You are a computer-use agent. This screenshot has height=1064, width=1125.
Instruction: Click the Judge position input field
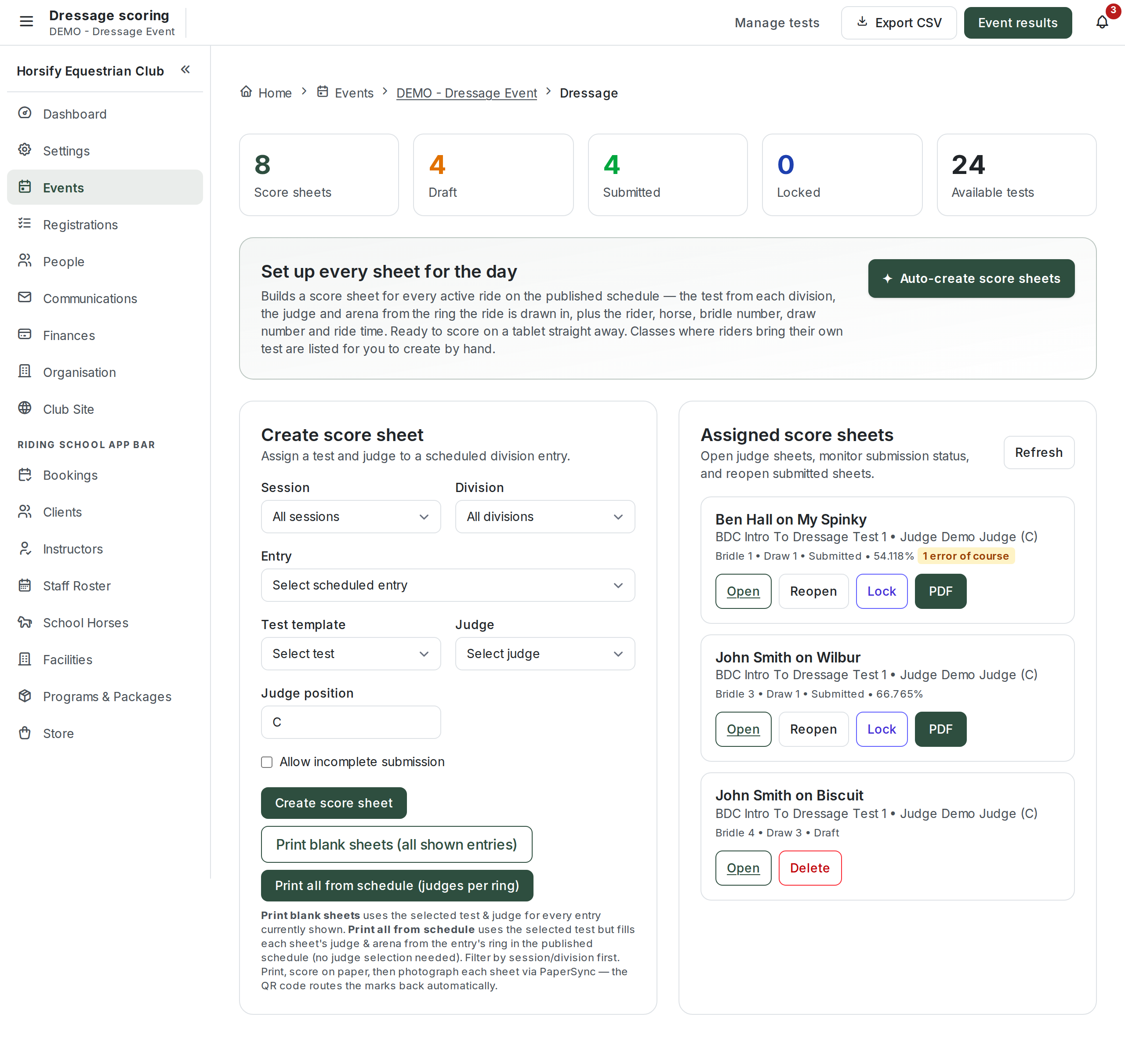[x=351, y=723]
